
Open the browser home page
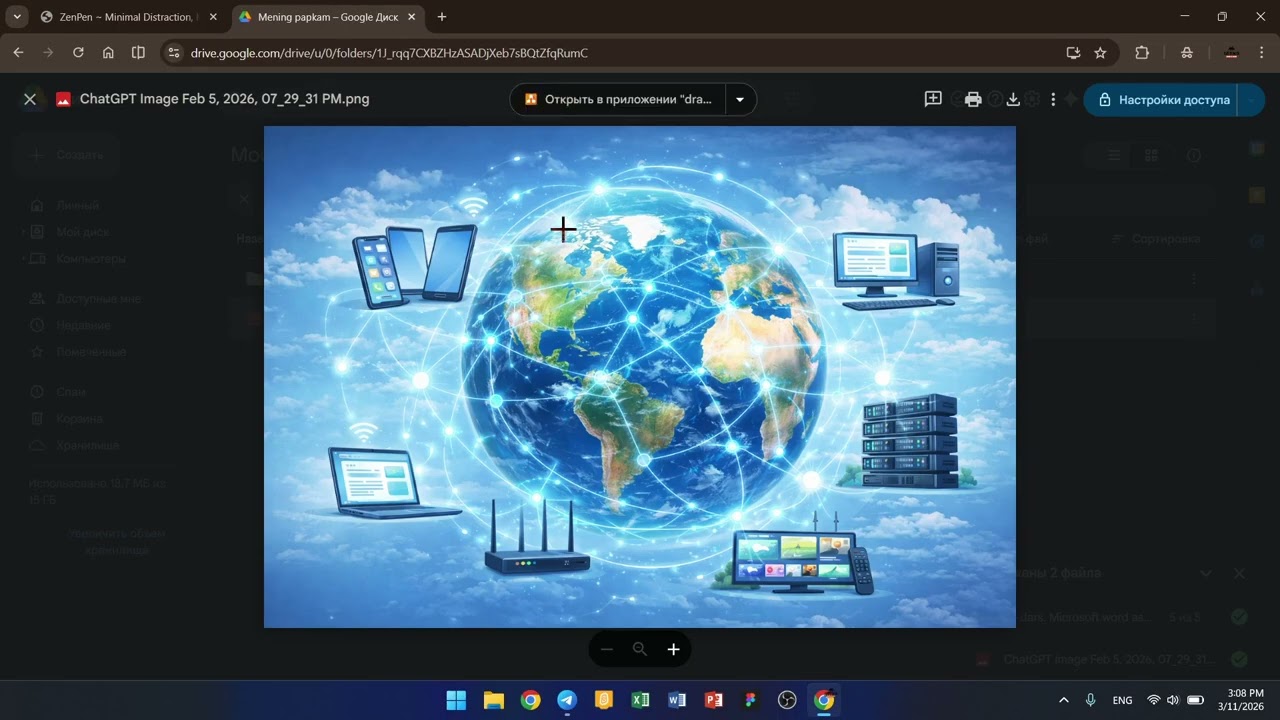108,52
